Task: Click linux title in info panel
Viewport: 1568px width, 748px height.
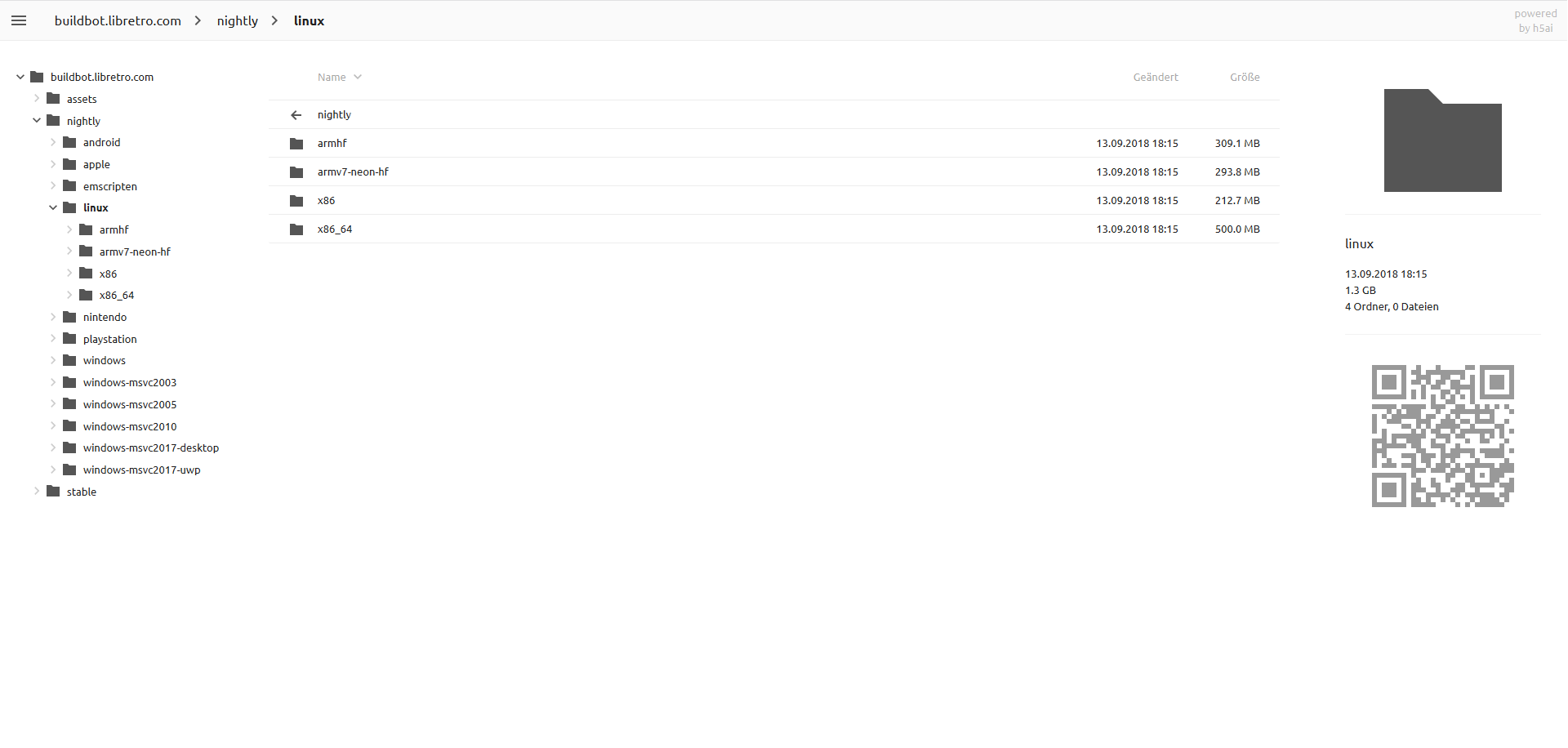Action: coord(1359,243)
